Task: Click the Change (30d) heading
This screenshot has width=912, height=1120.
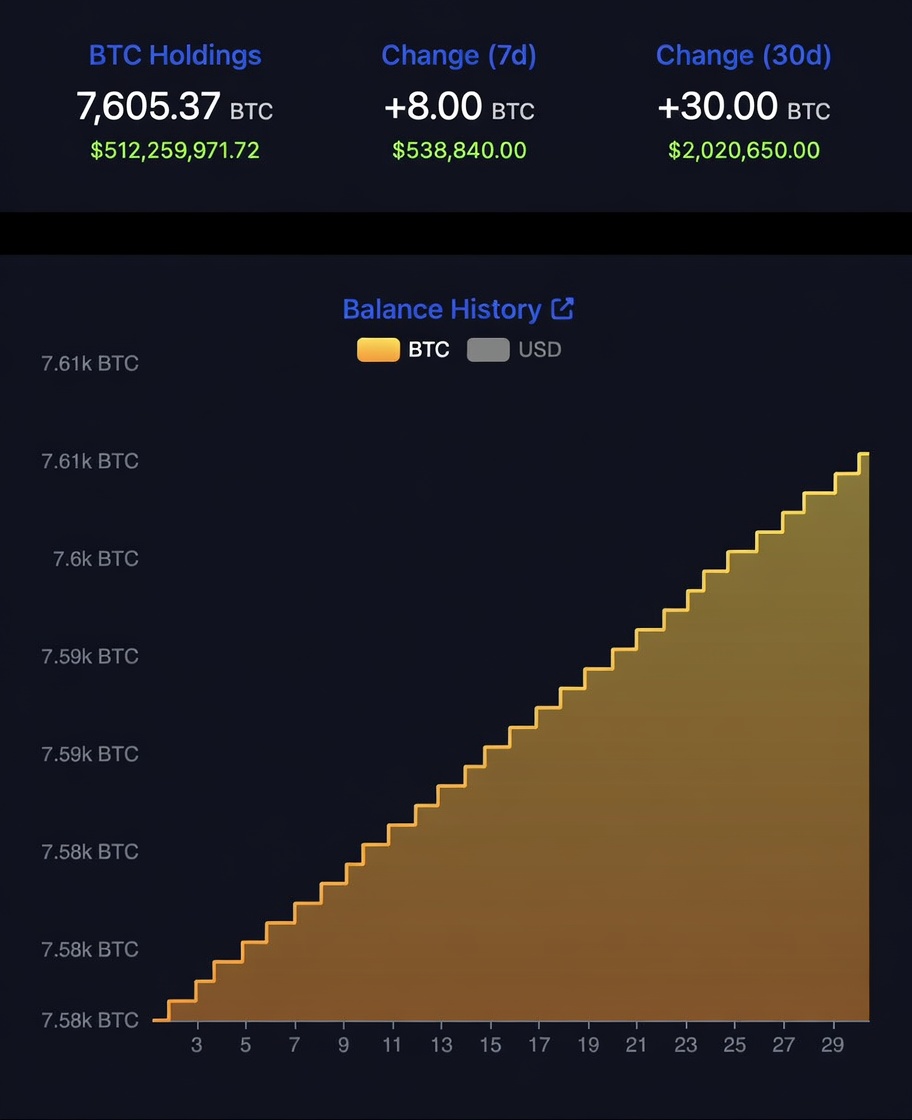Action: click(743, 55)
